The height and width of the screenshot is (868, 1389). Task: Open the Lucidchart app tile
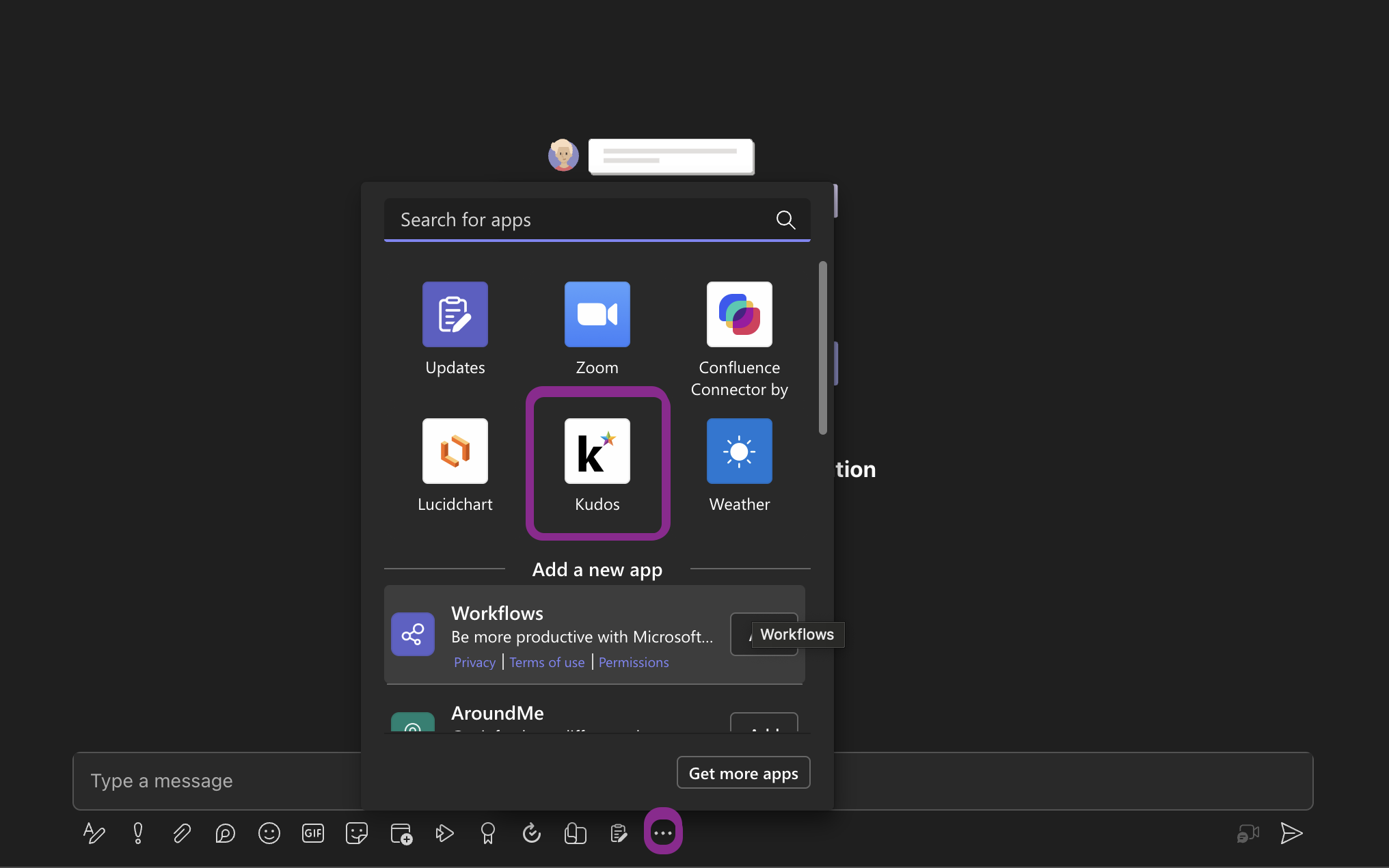click(455, 465)
